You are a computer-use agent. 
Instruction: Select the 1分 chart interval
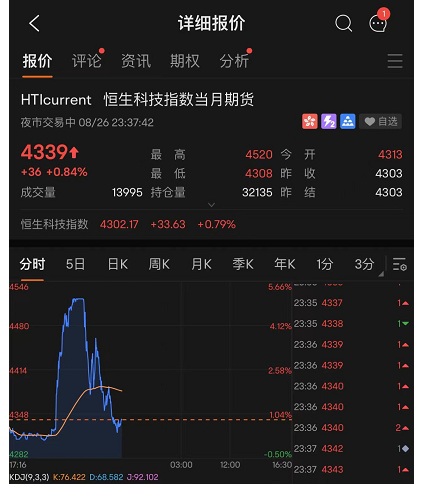pos(325,264)
